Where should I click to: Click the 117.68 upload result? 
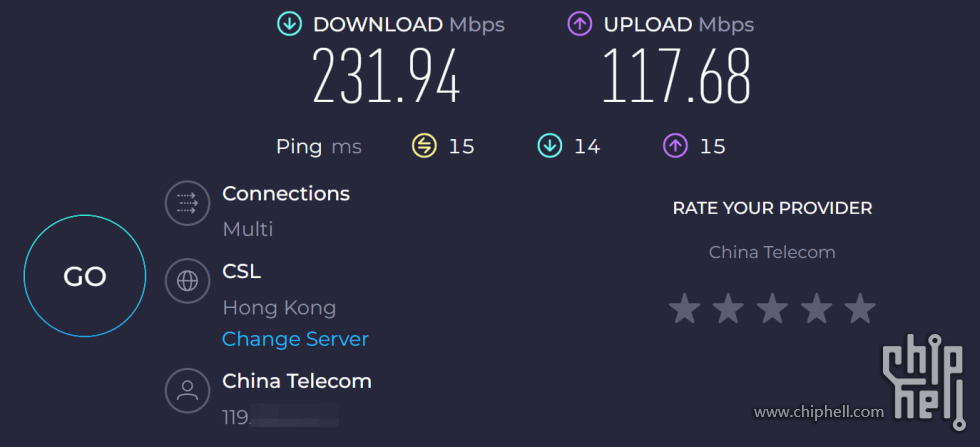click(x=676, y=76)
